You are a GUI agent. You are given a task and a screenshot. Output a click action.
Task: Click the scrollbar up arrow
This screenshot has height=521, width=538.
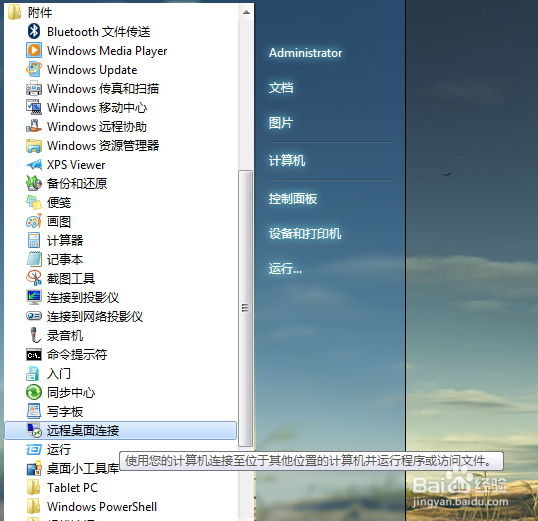click(x=246, y=12)
